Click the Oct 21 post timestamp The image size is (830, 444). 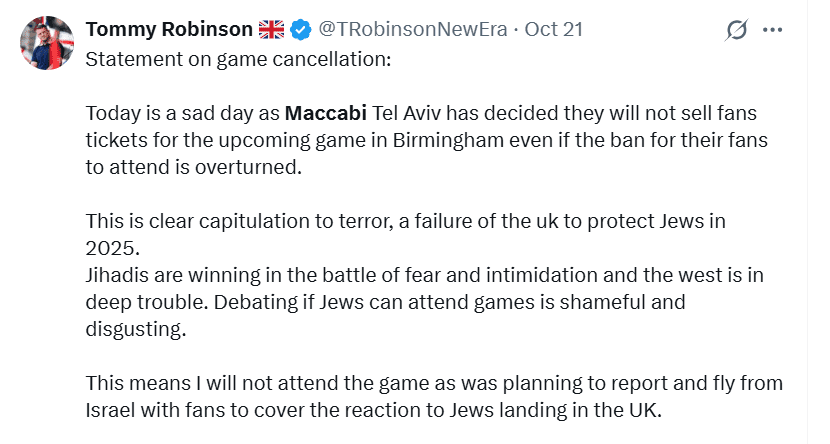pyautogui.click(x=553, y=31)
